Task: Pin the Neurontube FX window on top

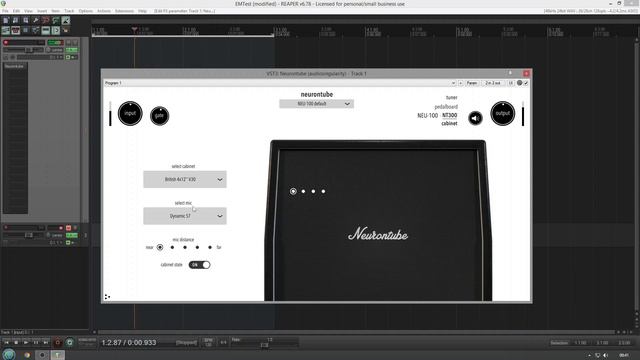Action: tap(510, 73)
